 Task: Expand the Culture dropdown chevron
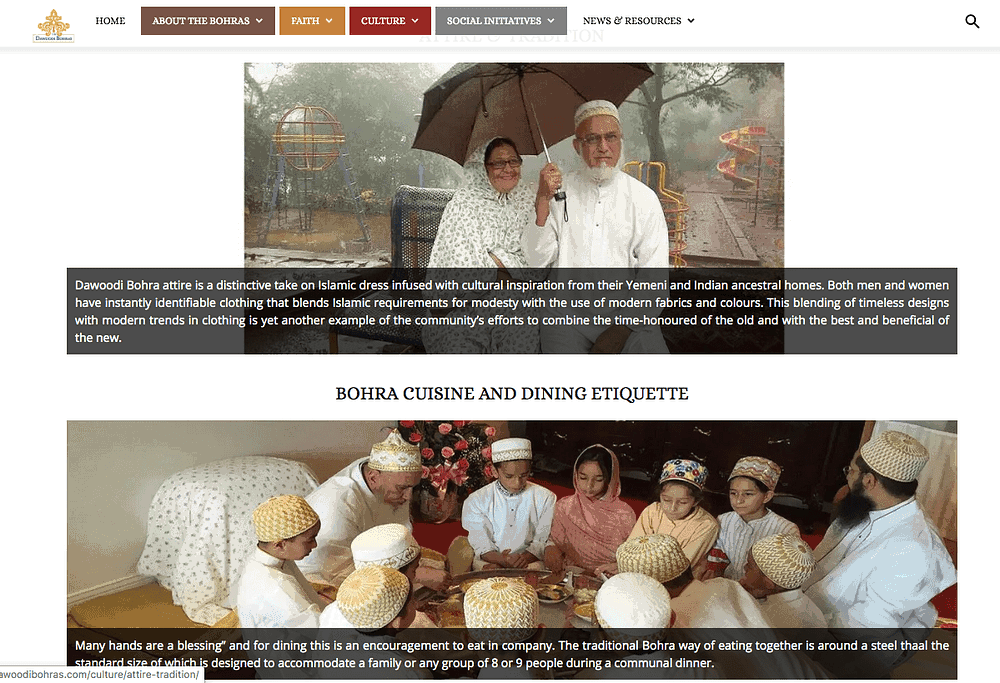pos(415,20)
